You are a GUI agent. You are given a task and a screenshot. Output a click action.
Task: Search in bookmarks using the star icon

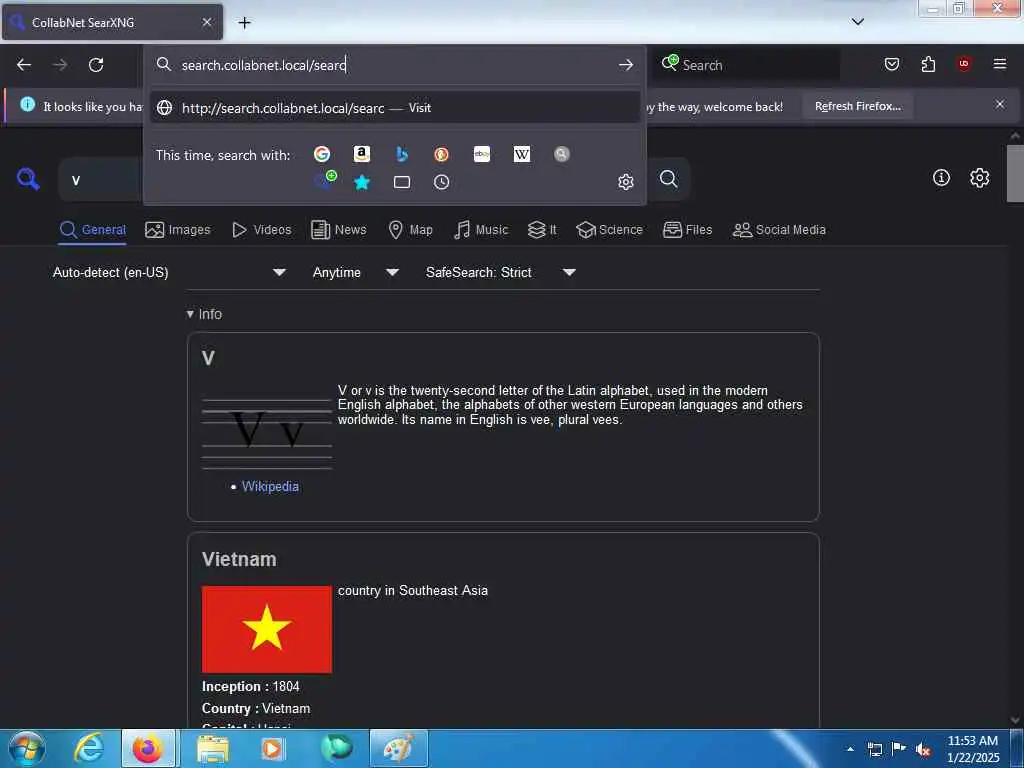(x=362, y=182)
